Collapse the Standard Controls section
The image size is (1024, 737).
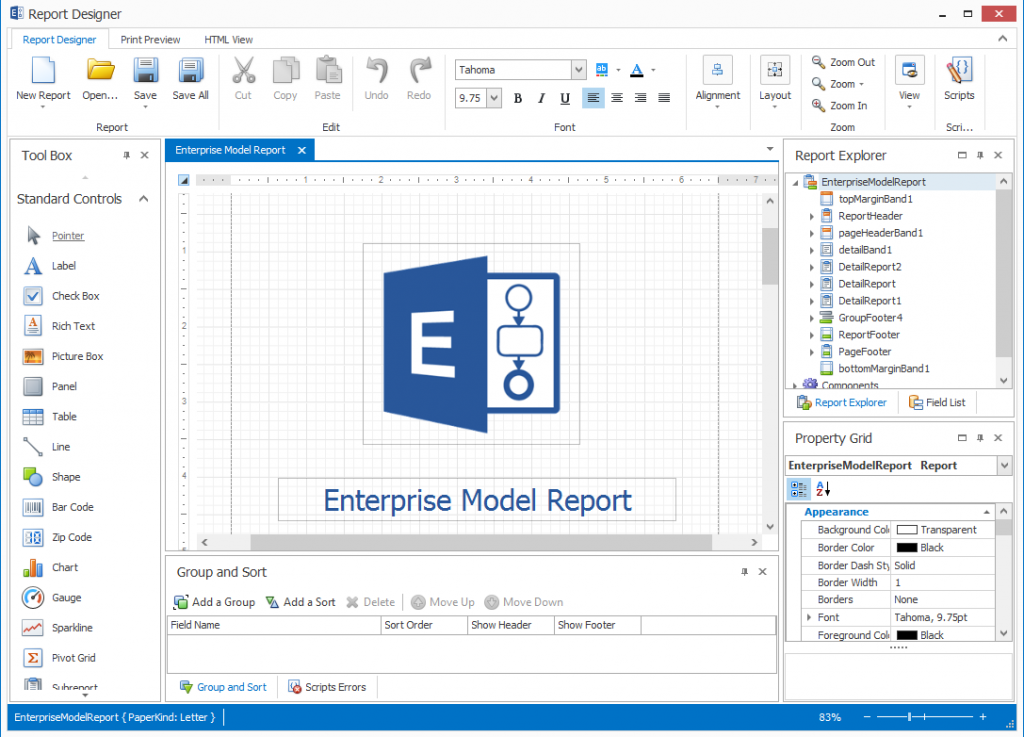click(x=144, y=198)
